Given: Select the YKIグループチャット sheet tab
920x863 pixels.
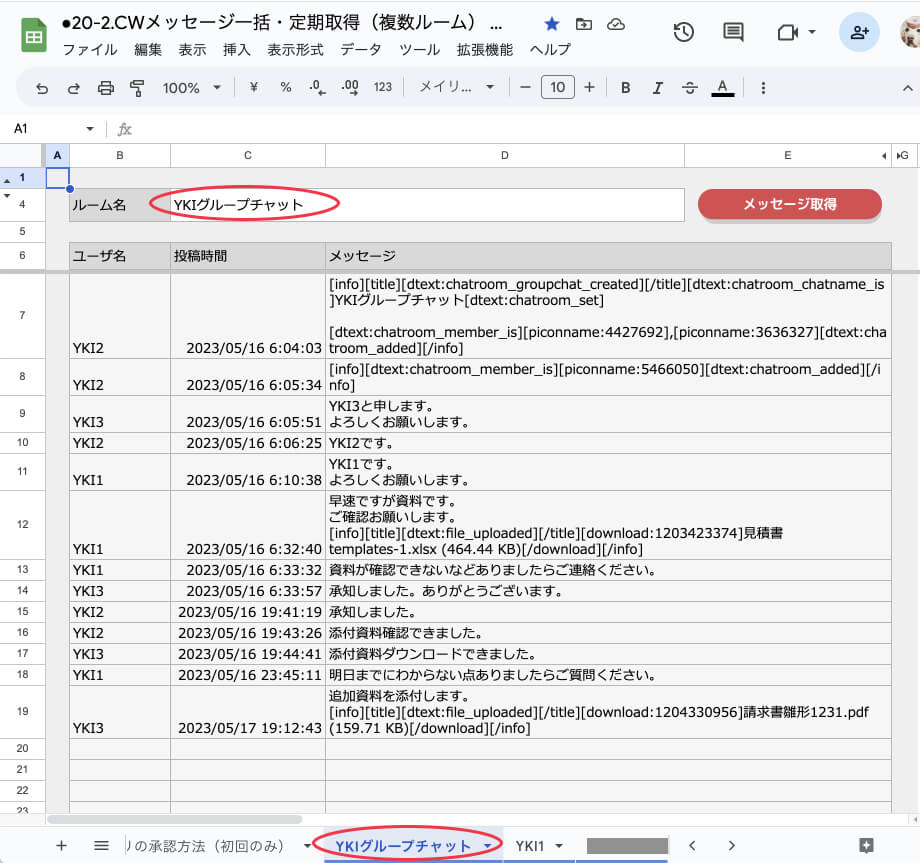Looking at the screenshot, I should 403,845.
